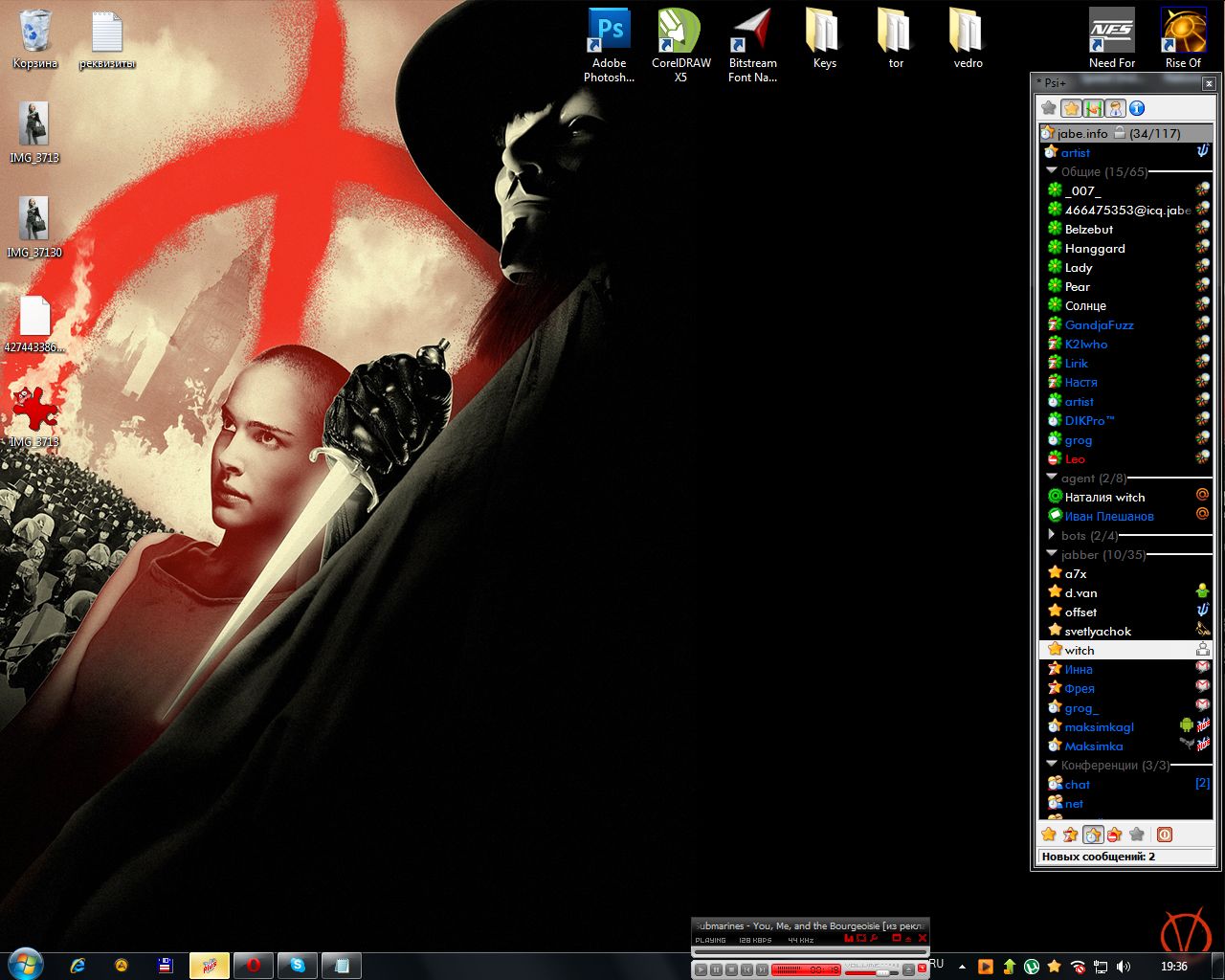Screen dimensions: 1225x980
Task: Click the speaker volume tray icon
Action: click(1124, 967)
